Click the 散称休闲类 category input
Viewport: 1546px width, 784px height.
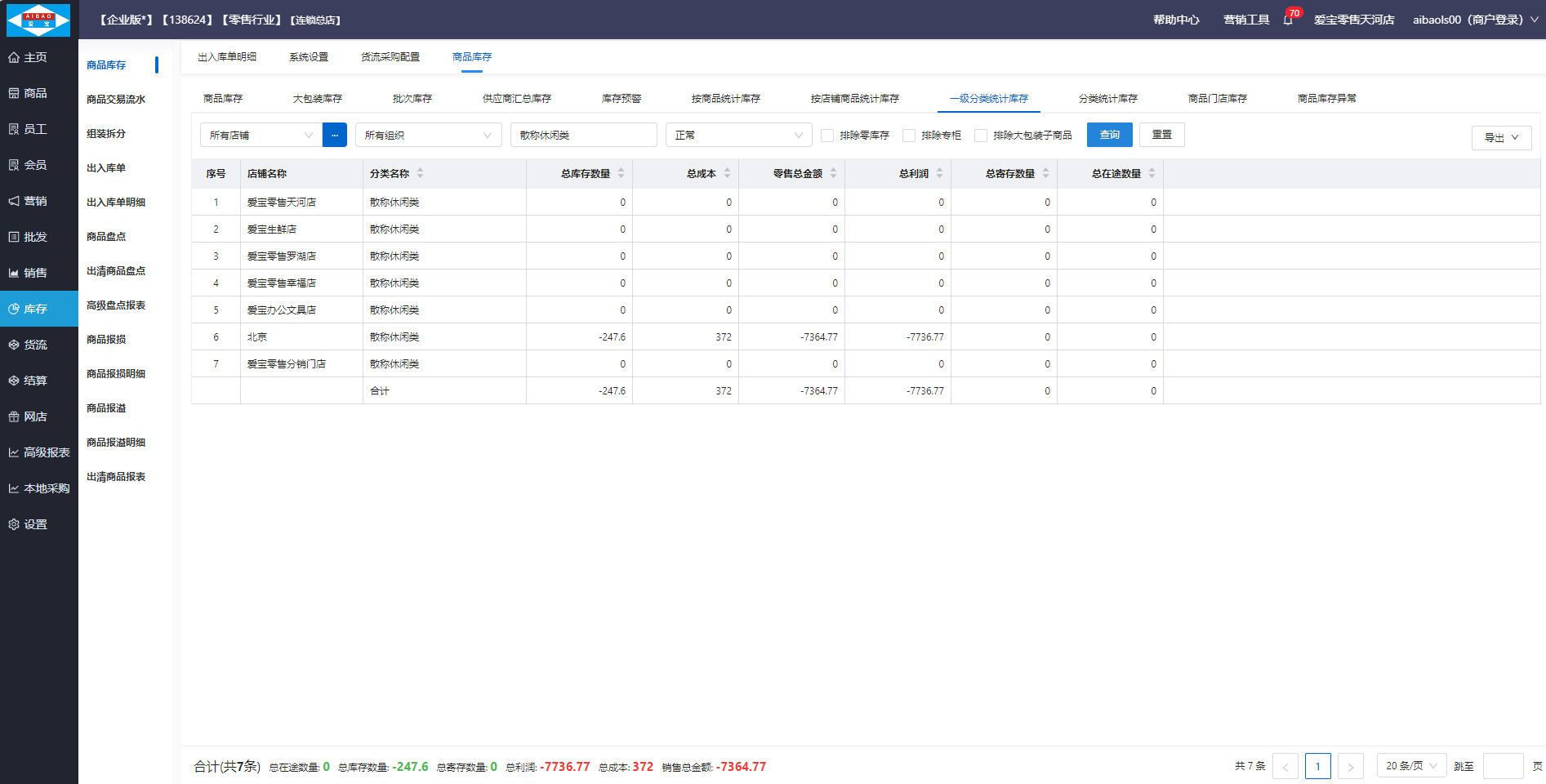(x=584, y=135)
